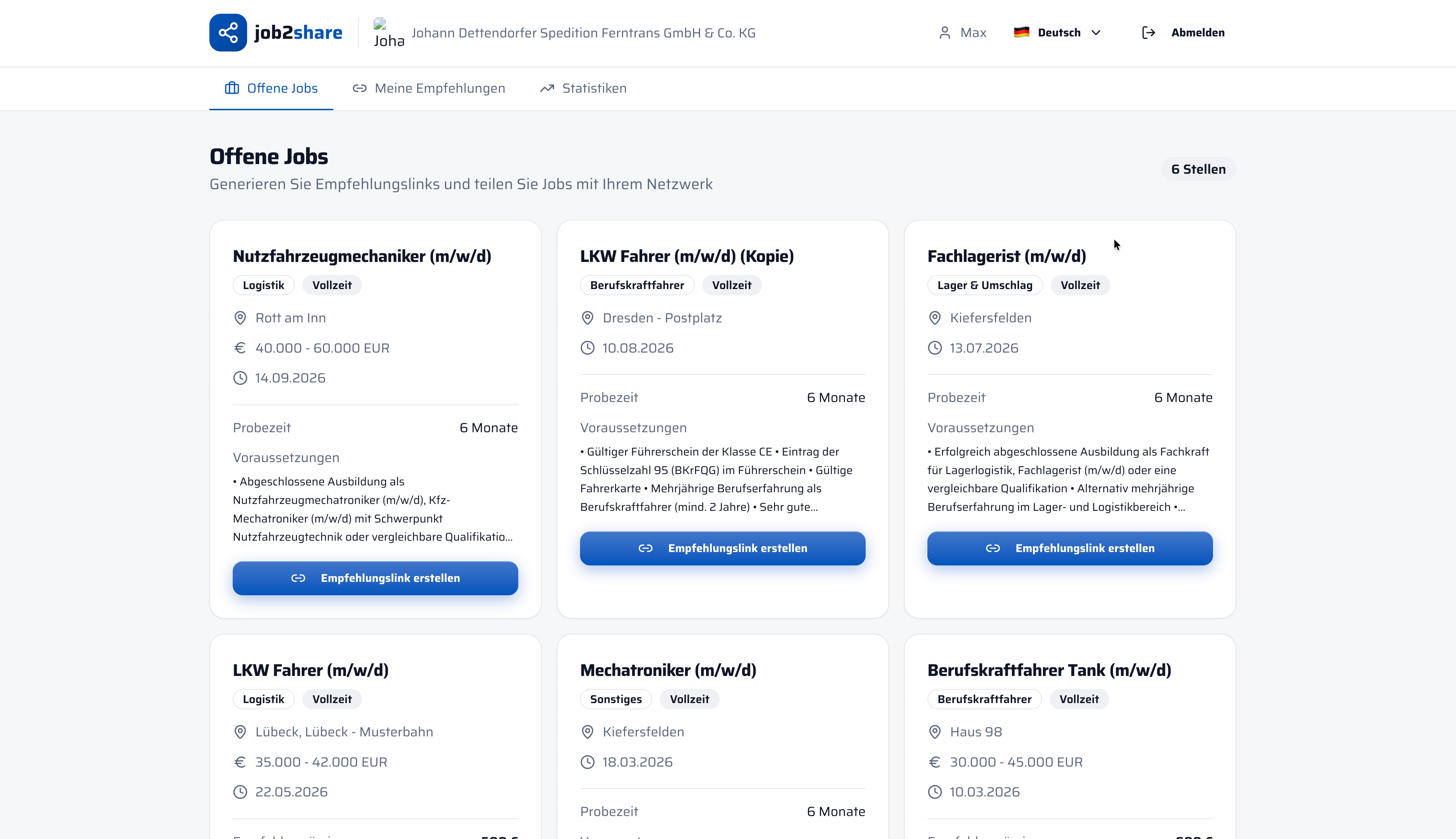Click euro icon beside 40.000 - 60.000 EUR

(240, 348)
